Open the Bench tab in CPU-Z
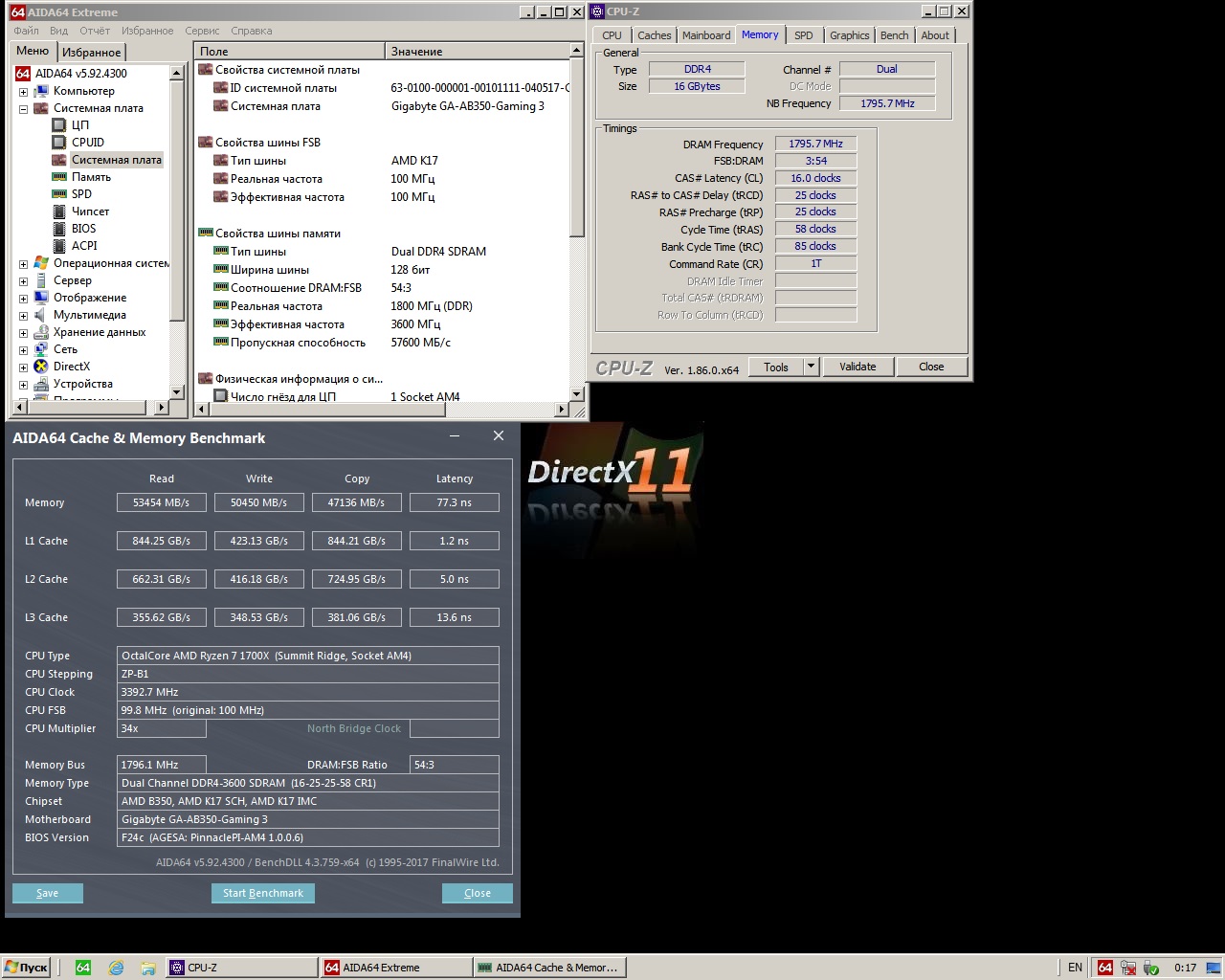 (x=895, y=35)
